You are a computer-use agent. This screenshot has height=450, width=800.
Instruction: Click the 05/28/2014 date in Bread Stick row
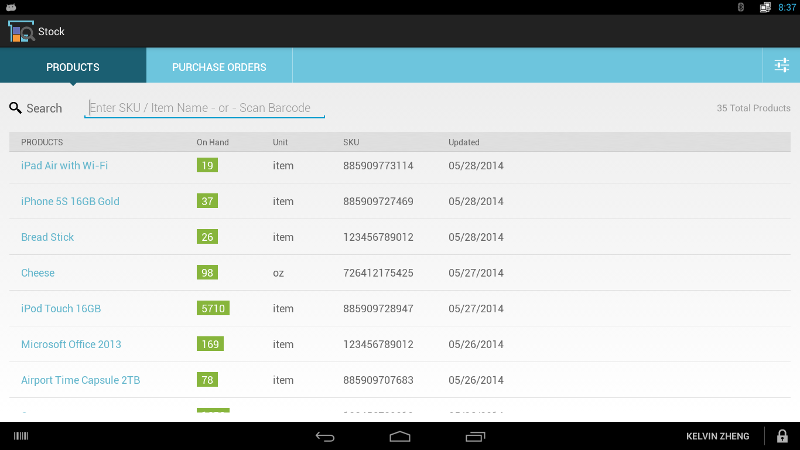476,237
